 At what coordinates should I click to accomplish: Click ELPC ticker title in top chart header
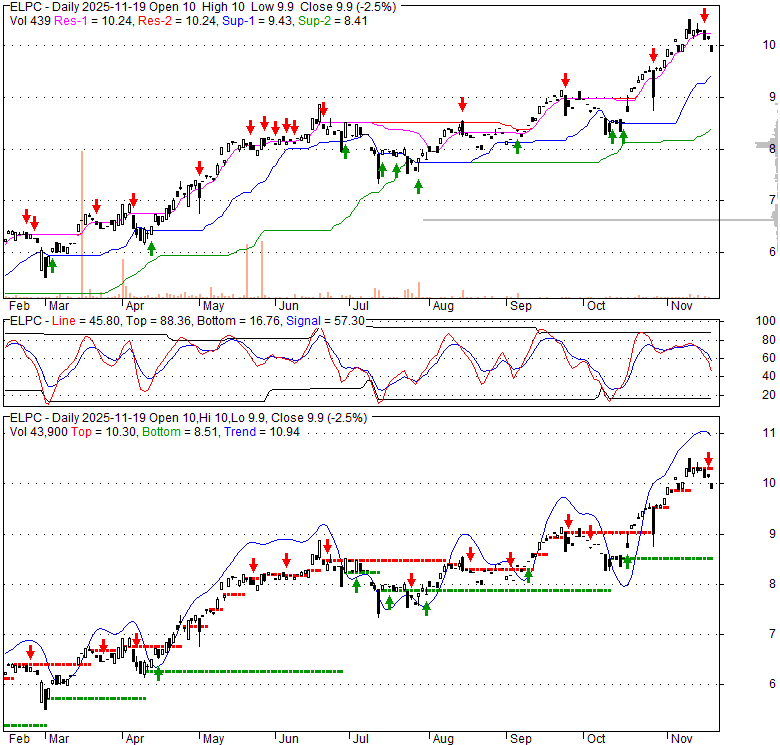click(x=23, y=7)
